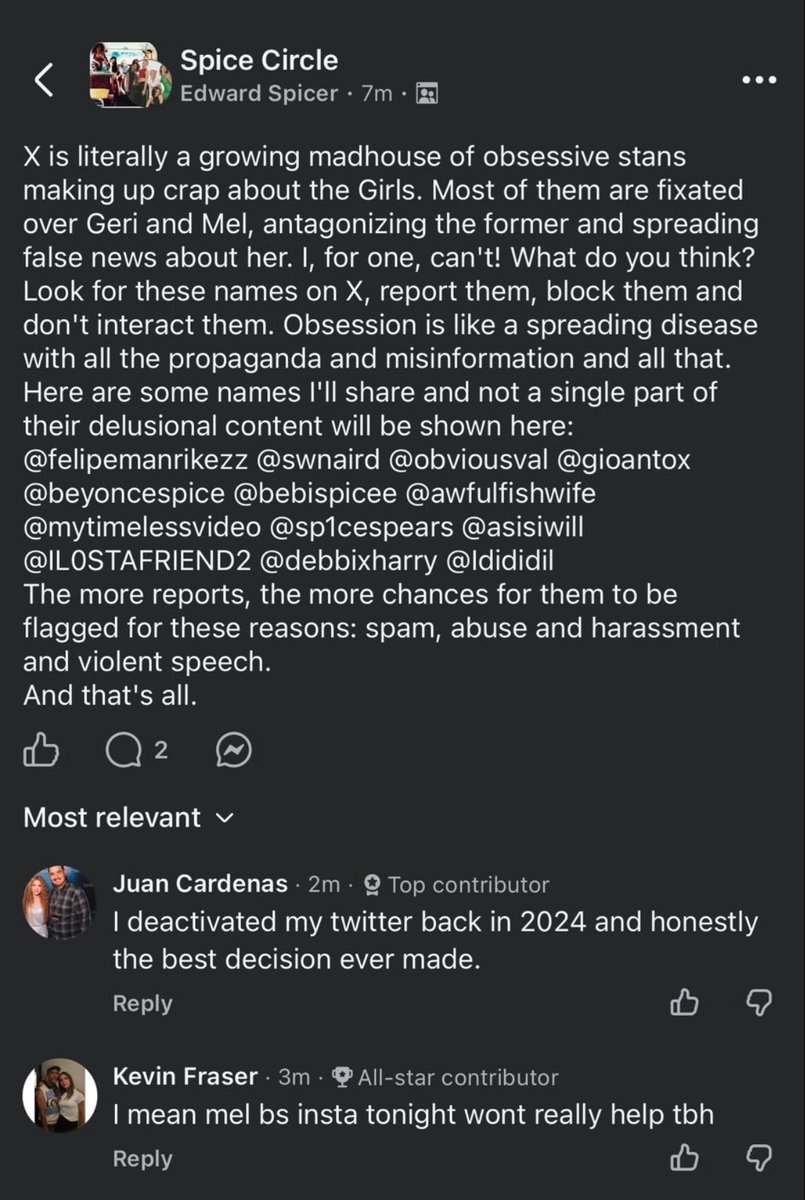This screenshot has height=1200, width=805.
Task: Downvote Kevin Fraser's comment
Action: (x=759, y=1158)
